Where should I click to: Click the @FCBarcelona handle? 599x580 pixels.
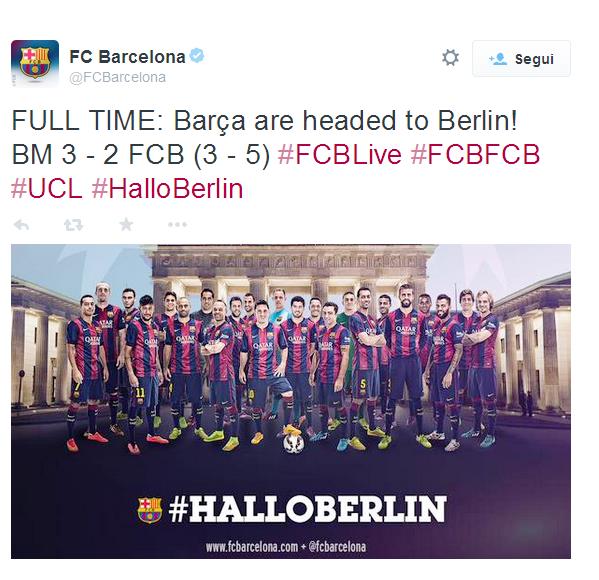pos(117,78)
